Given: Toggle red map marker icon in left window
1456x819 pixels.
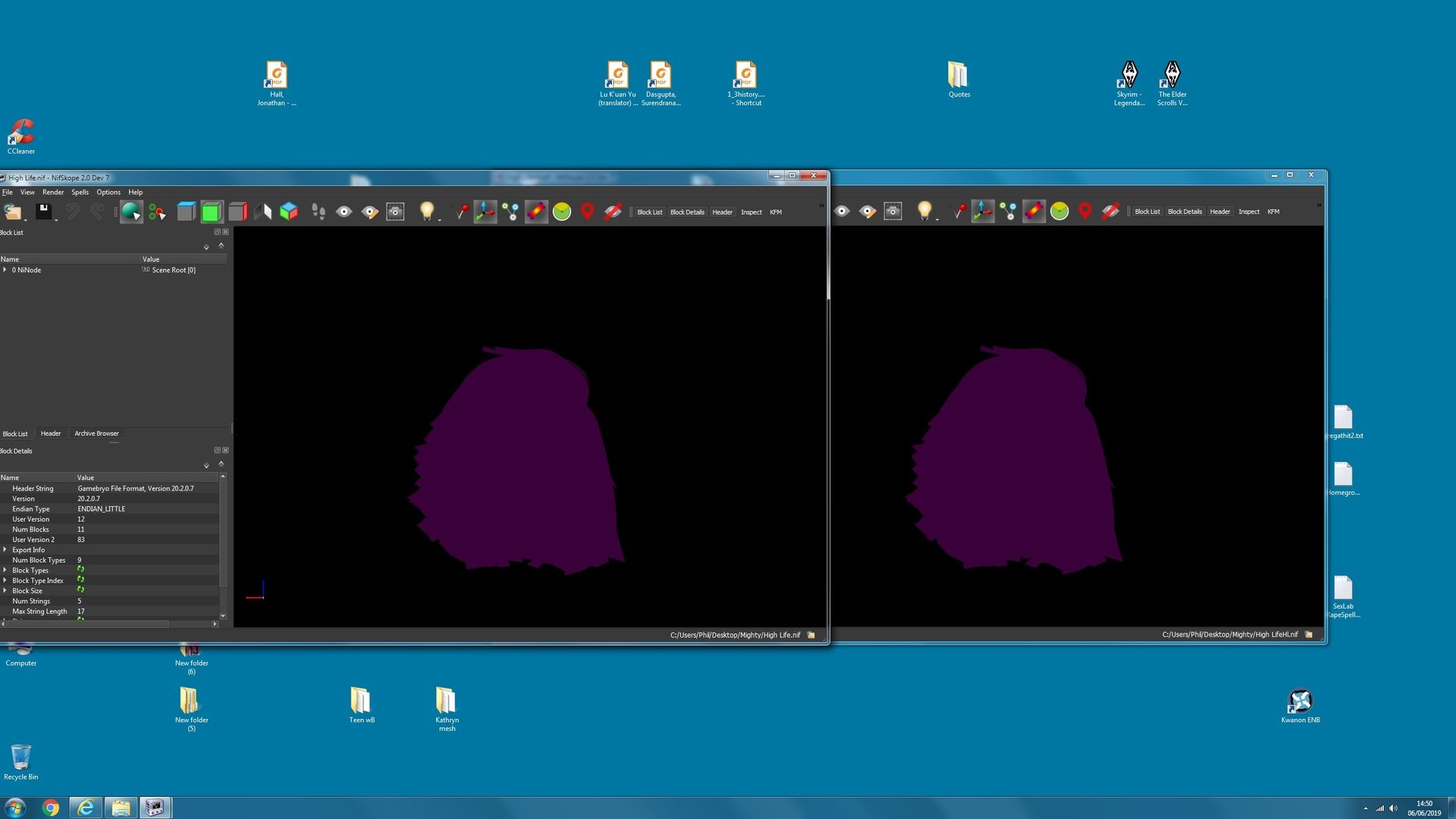Looking at the screenshot, I should [587, 212].
